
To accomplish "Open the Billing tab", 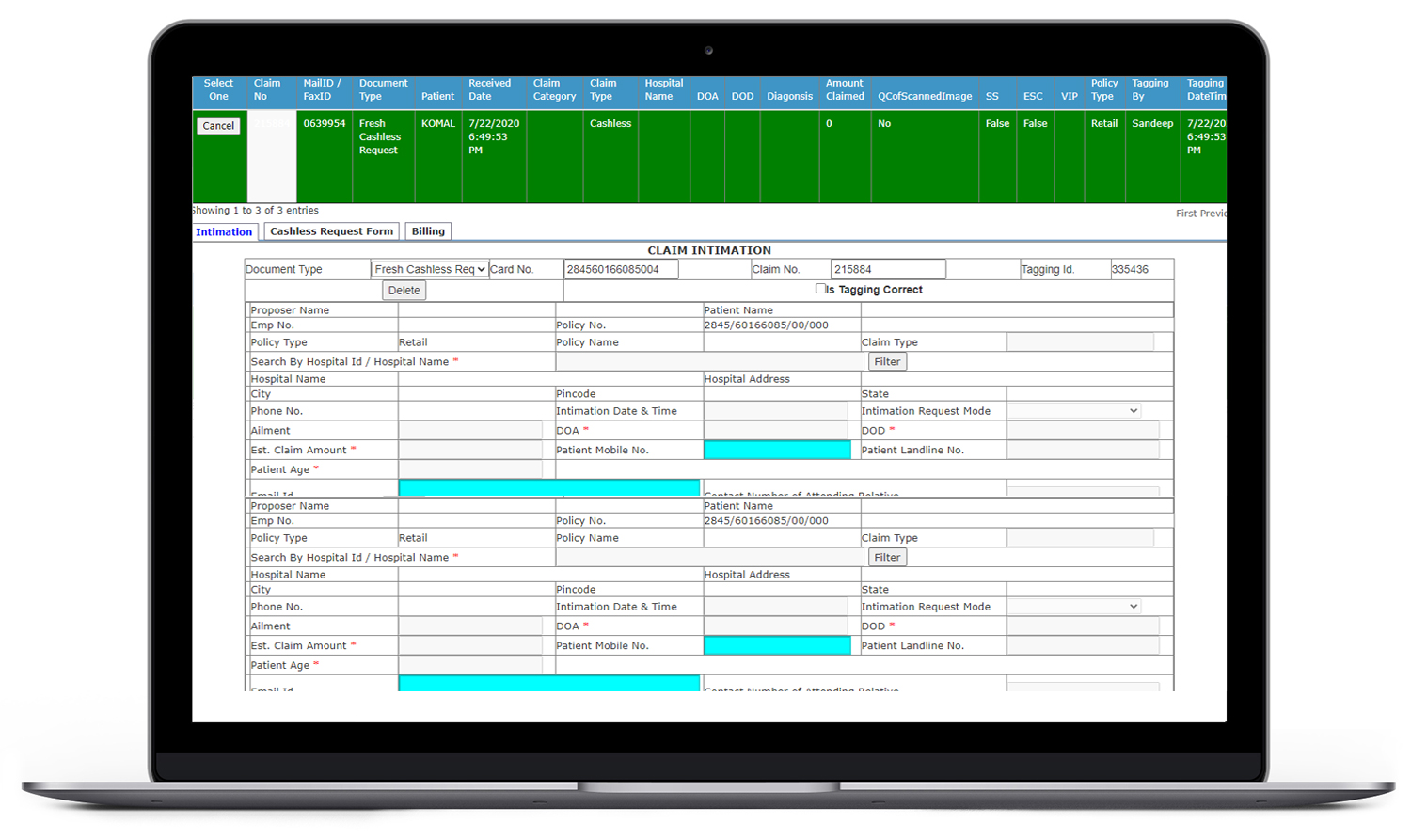I will pyautogui.click(x=428, y=231).
